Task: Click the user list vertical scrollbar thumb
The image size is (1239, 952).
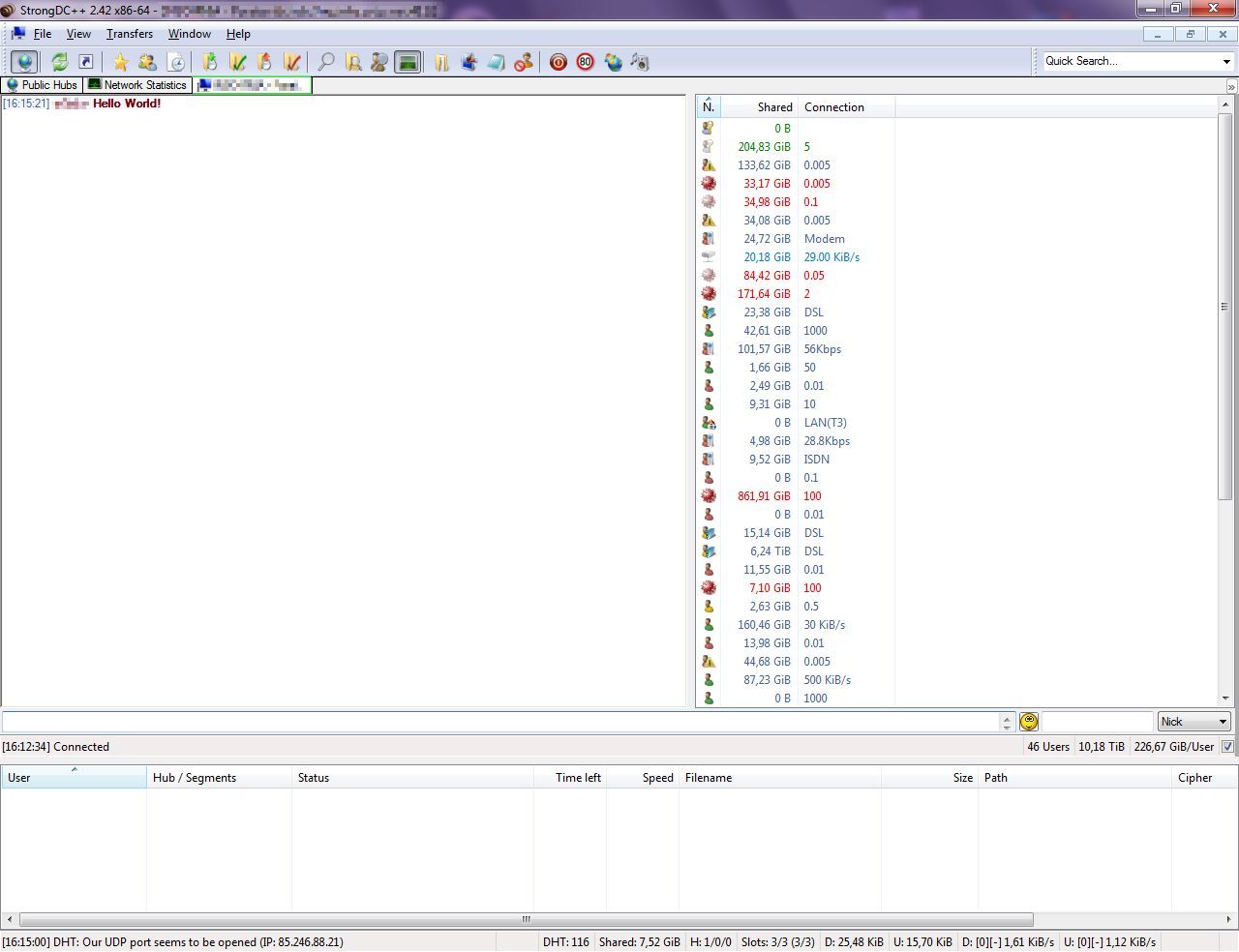Action: [x=1224, y=307]
